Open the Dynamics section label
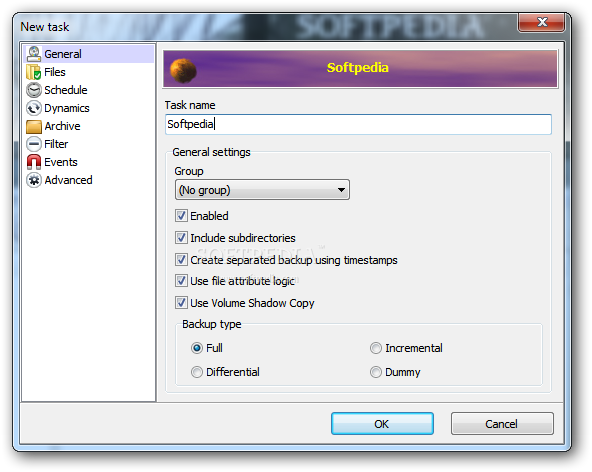This screenshot has width=592, height=472. (67, 108)
